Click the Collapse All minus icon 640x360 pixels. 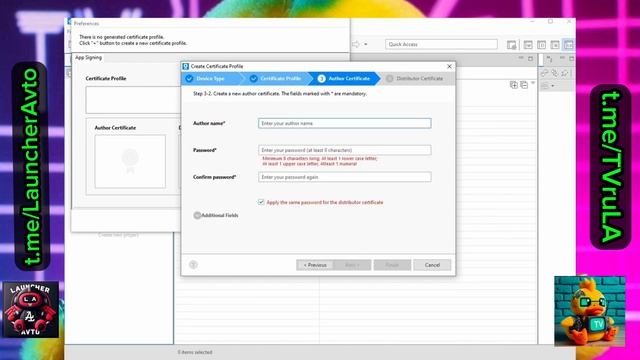click(524, 85)
